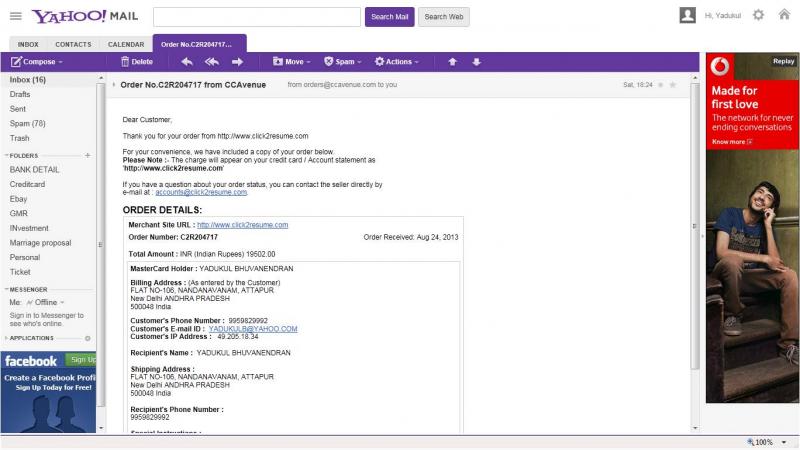
Task: Open Applications settings gear
Action: point(87,338)
